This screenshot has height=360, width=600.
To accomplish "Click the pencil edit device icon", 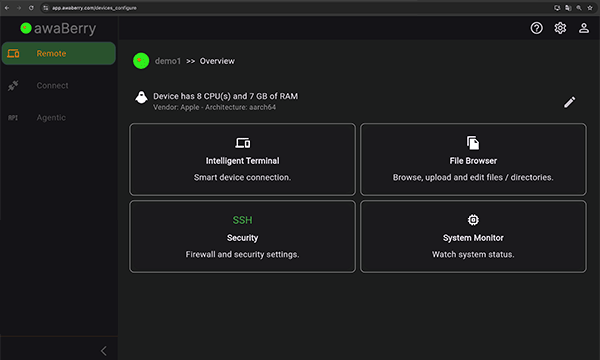I will 569,102.
